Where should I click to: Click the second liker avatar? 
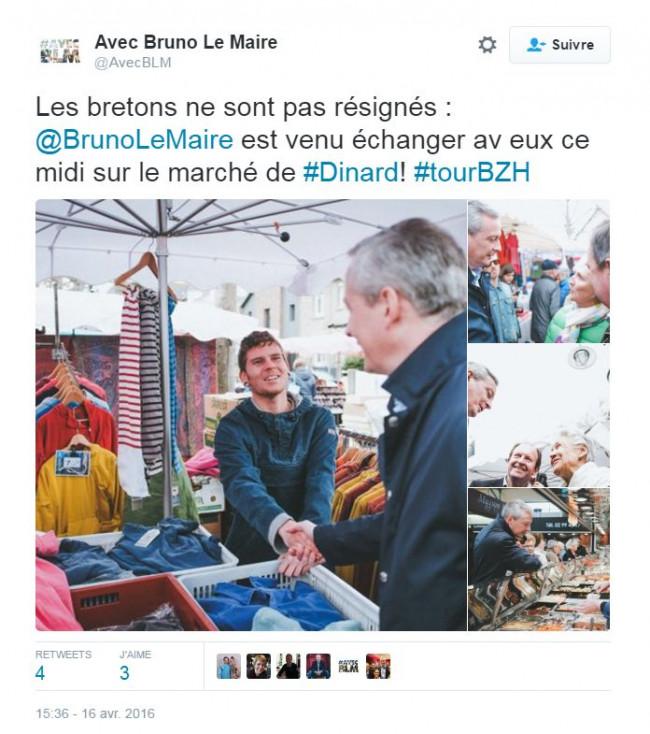[259, 666]
